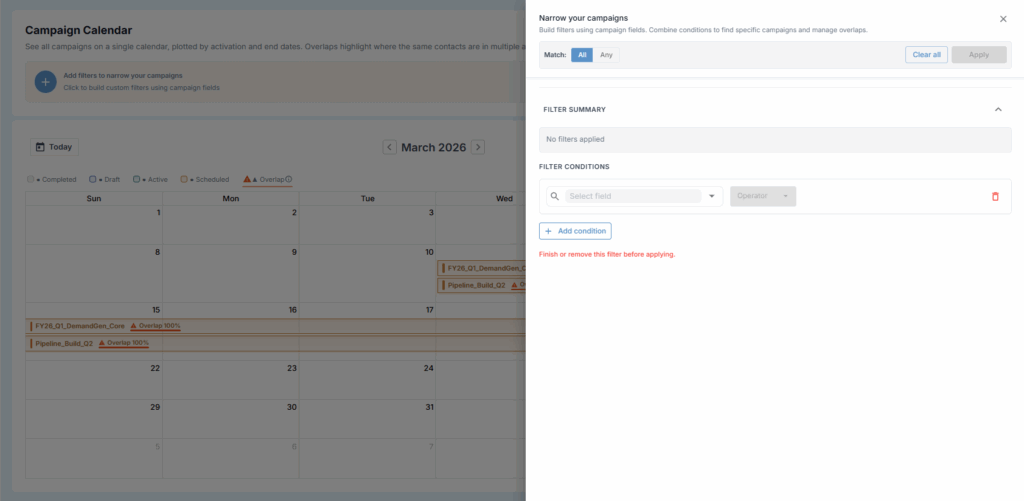Set Match to Any
This screenshot has height=501, width=1024.
(x=606, y=55)
